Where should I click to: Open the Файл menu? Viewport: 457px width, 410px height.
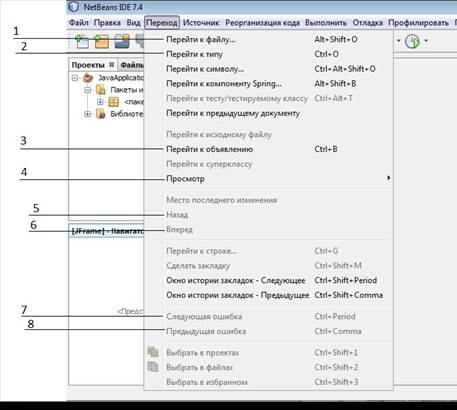79,23
